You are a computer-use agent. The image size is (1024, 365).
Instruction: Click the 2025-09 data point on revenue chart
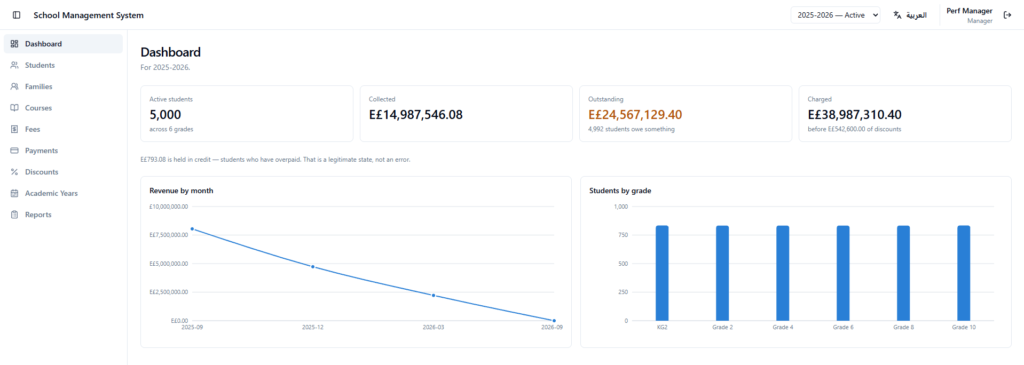click(x=192, y=229)
